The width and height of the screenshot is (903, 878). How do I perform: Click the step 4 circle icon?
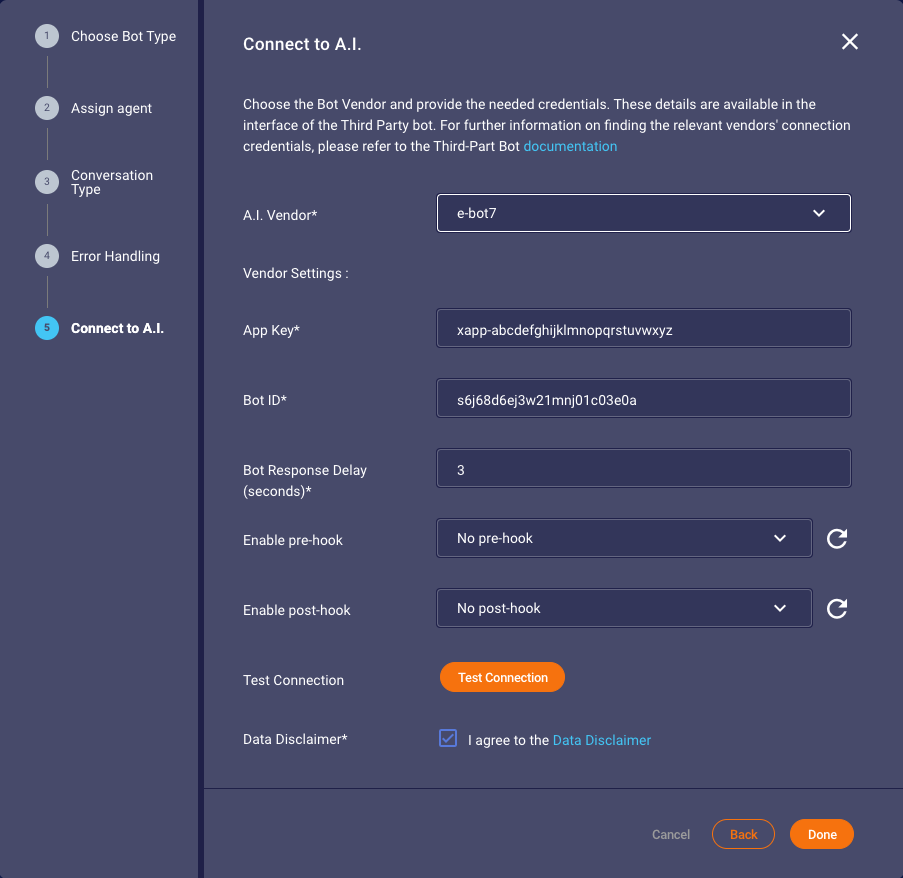click(x=47, y=256)
